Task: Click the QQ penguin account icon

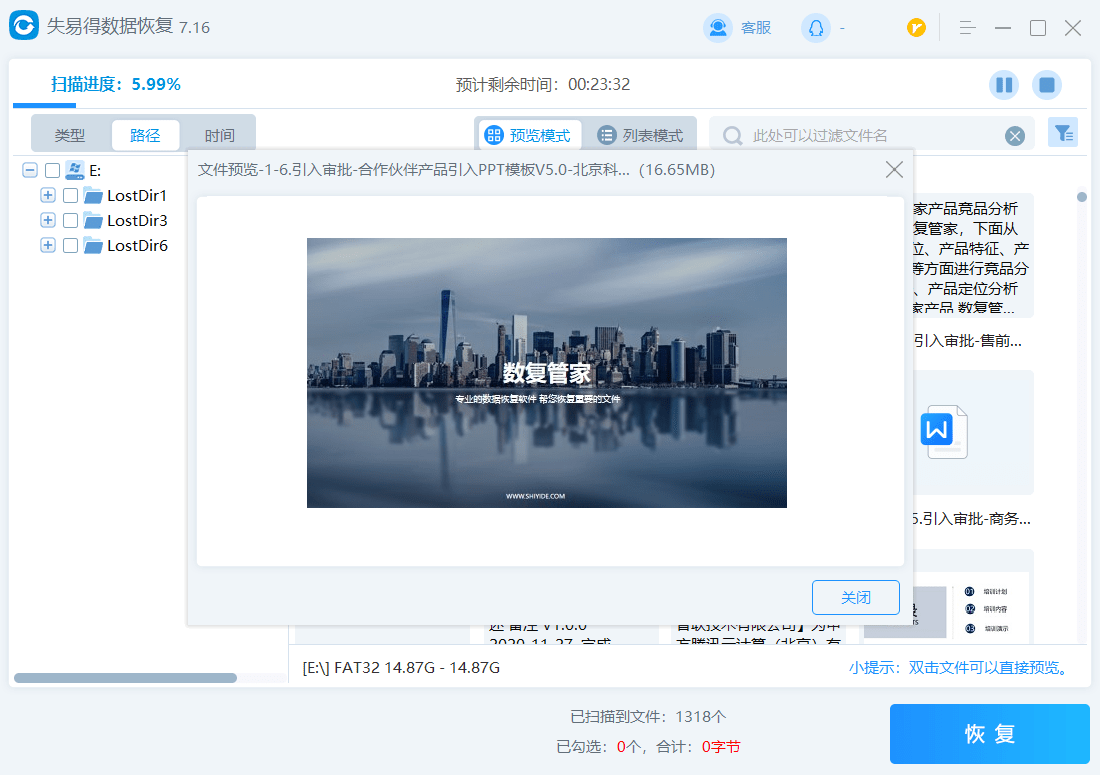Action: click(816, 28)
